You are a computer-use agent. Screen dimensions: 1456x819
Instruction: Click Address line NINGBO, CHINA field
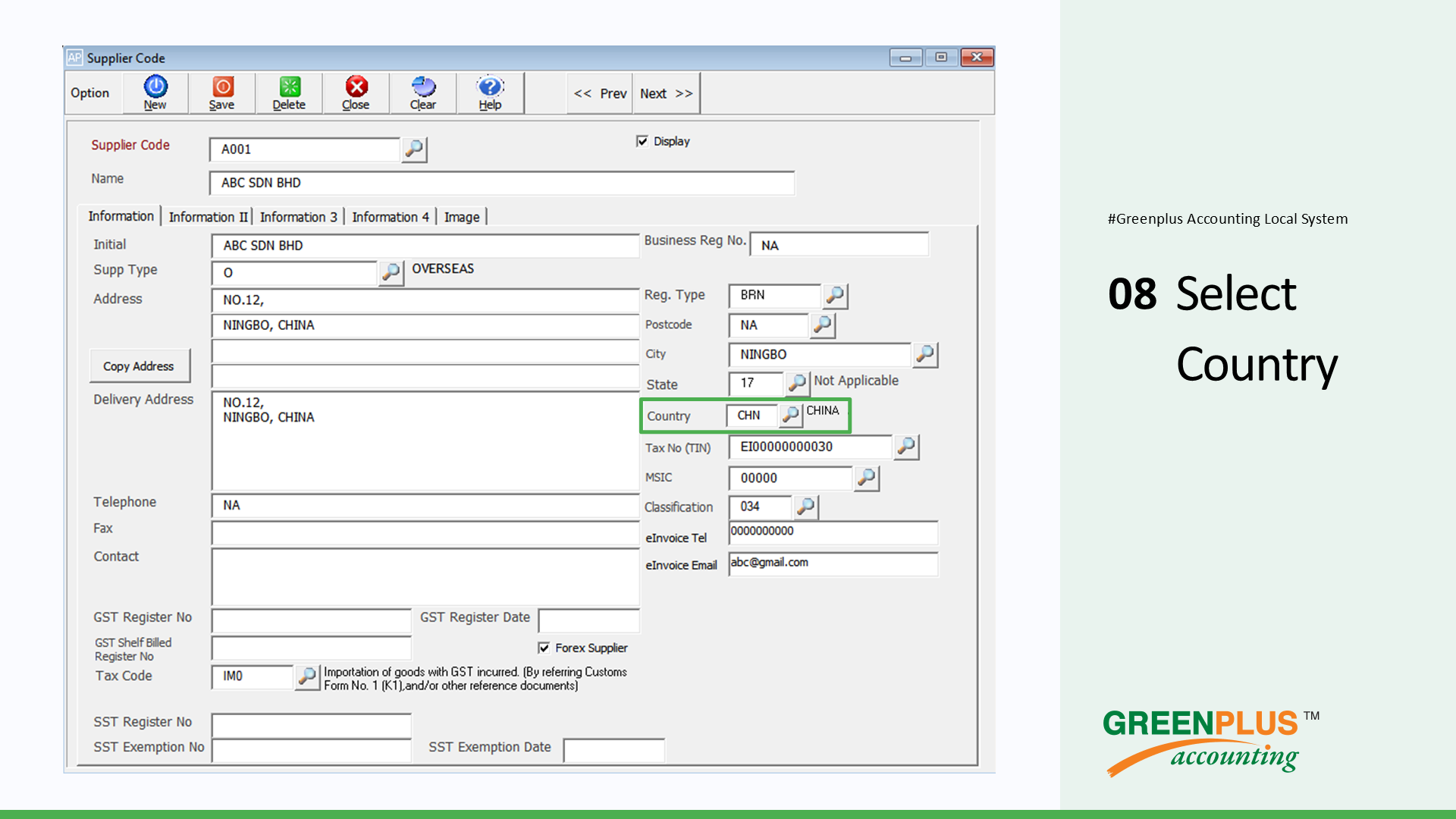click(425, 325)
